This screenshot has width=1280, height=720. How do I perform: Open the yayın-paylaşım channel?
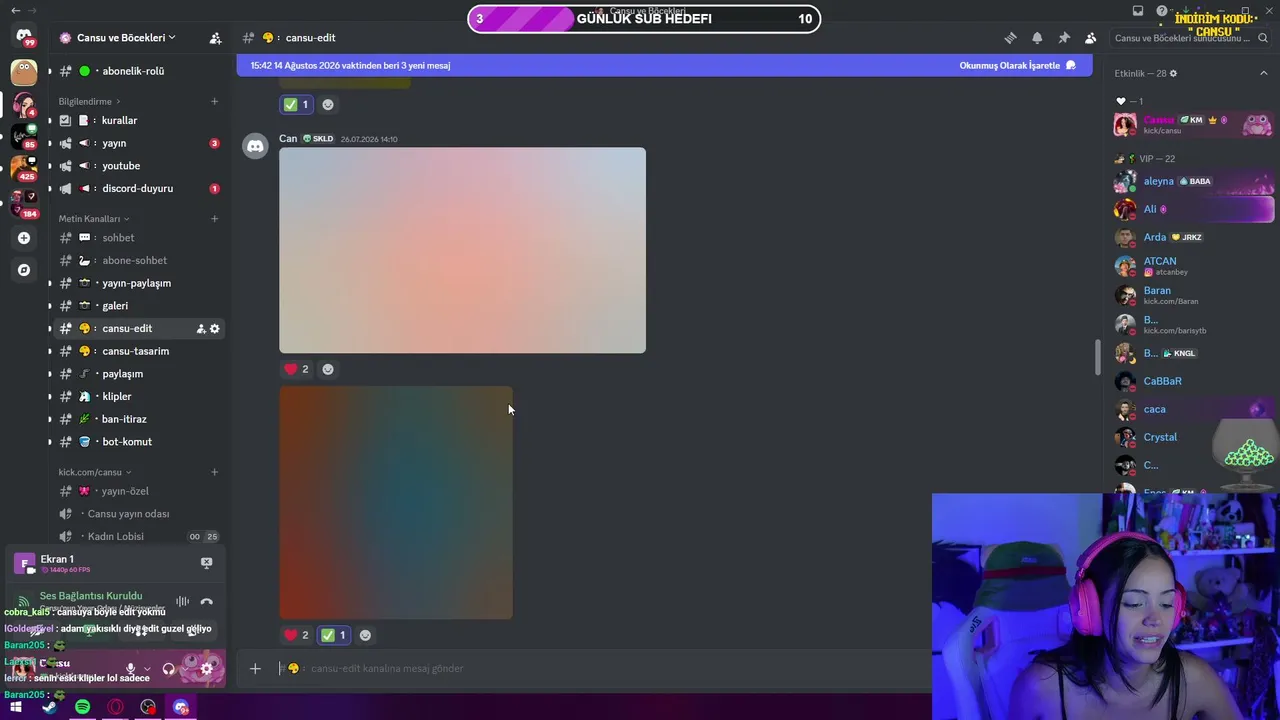click(137, 283)
